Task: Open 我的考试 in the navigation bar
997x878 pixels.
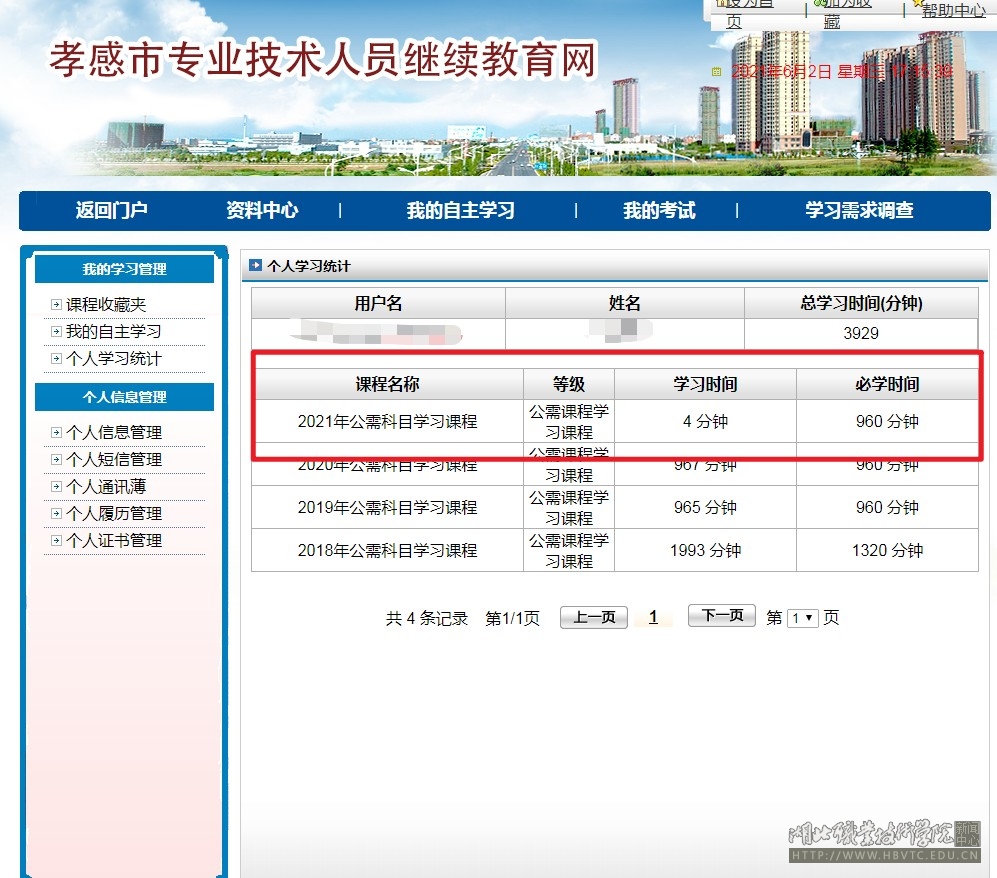Action: [659, 211]
